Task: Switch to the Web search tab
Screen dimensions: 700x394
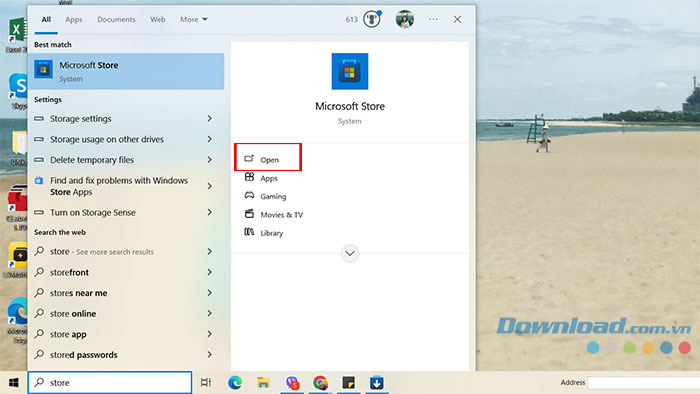Action: 158,20
